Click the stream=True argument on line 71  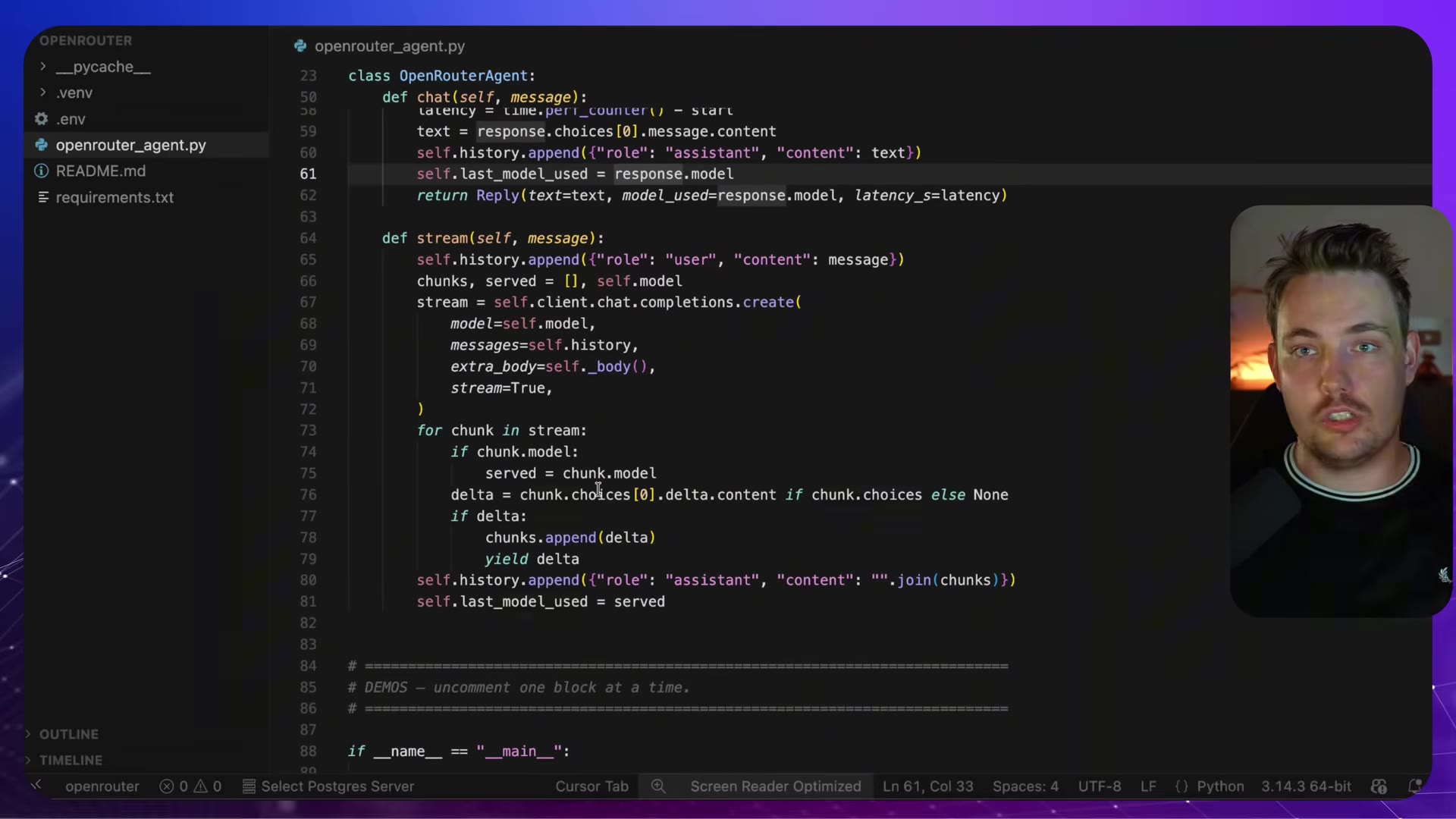coord(501,388)
